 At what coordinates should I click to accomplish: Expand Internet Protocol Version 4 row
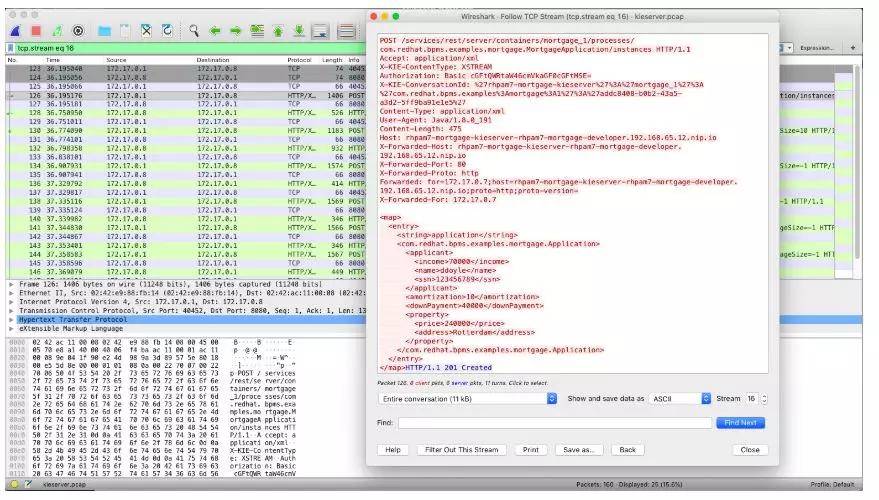pos(11,302)
